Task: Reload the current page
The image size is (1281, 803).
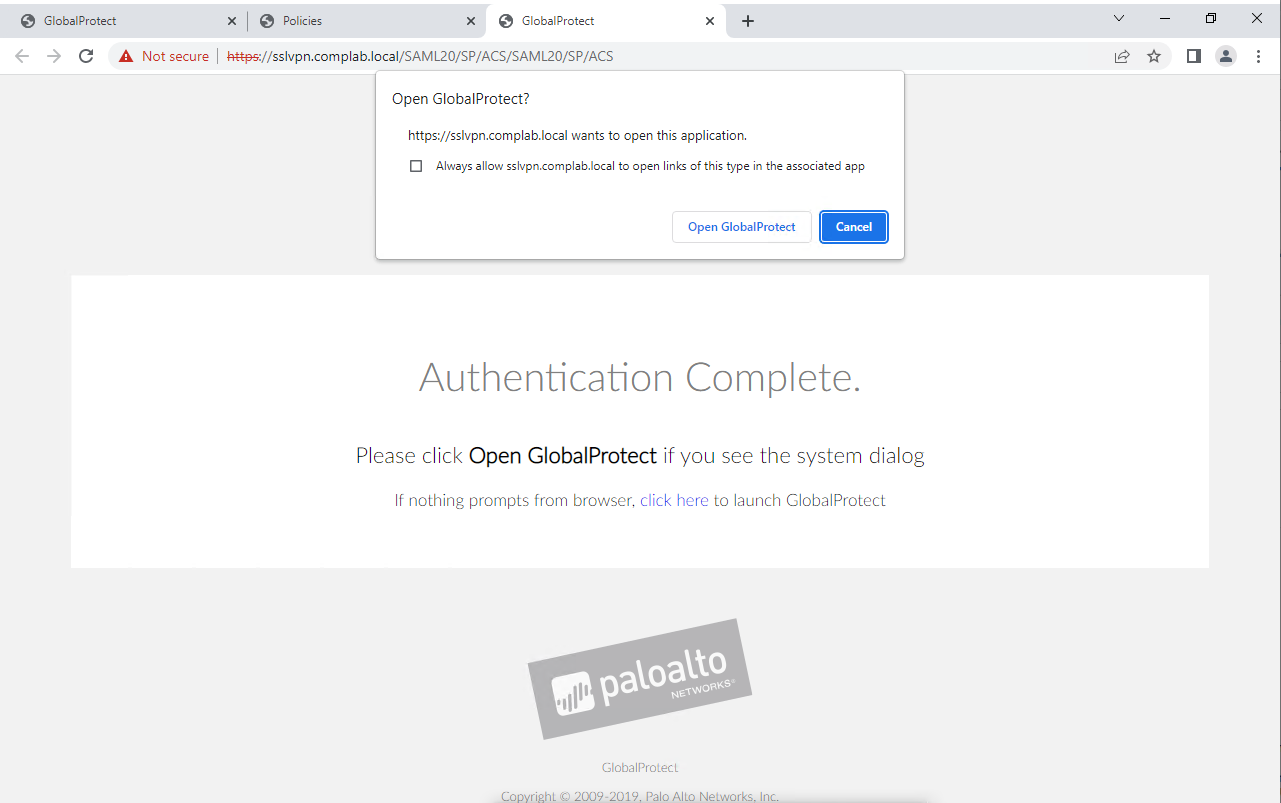Action: (x=85, y=56)
